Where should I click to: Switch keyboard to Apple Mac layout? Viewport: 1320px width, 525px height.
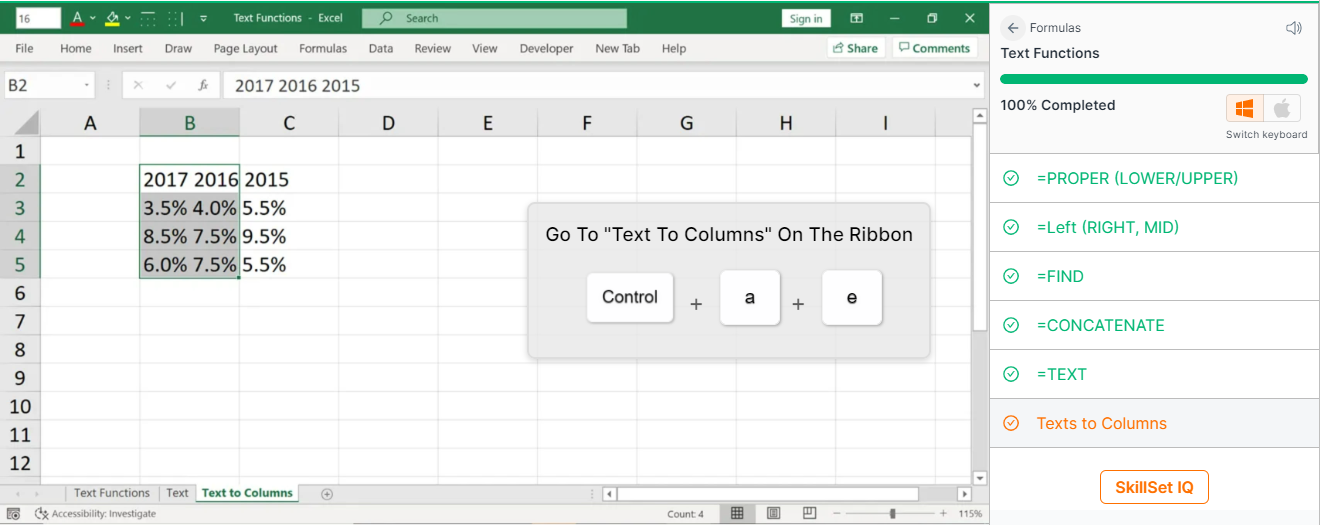point(1283,108)
